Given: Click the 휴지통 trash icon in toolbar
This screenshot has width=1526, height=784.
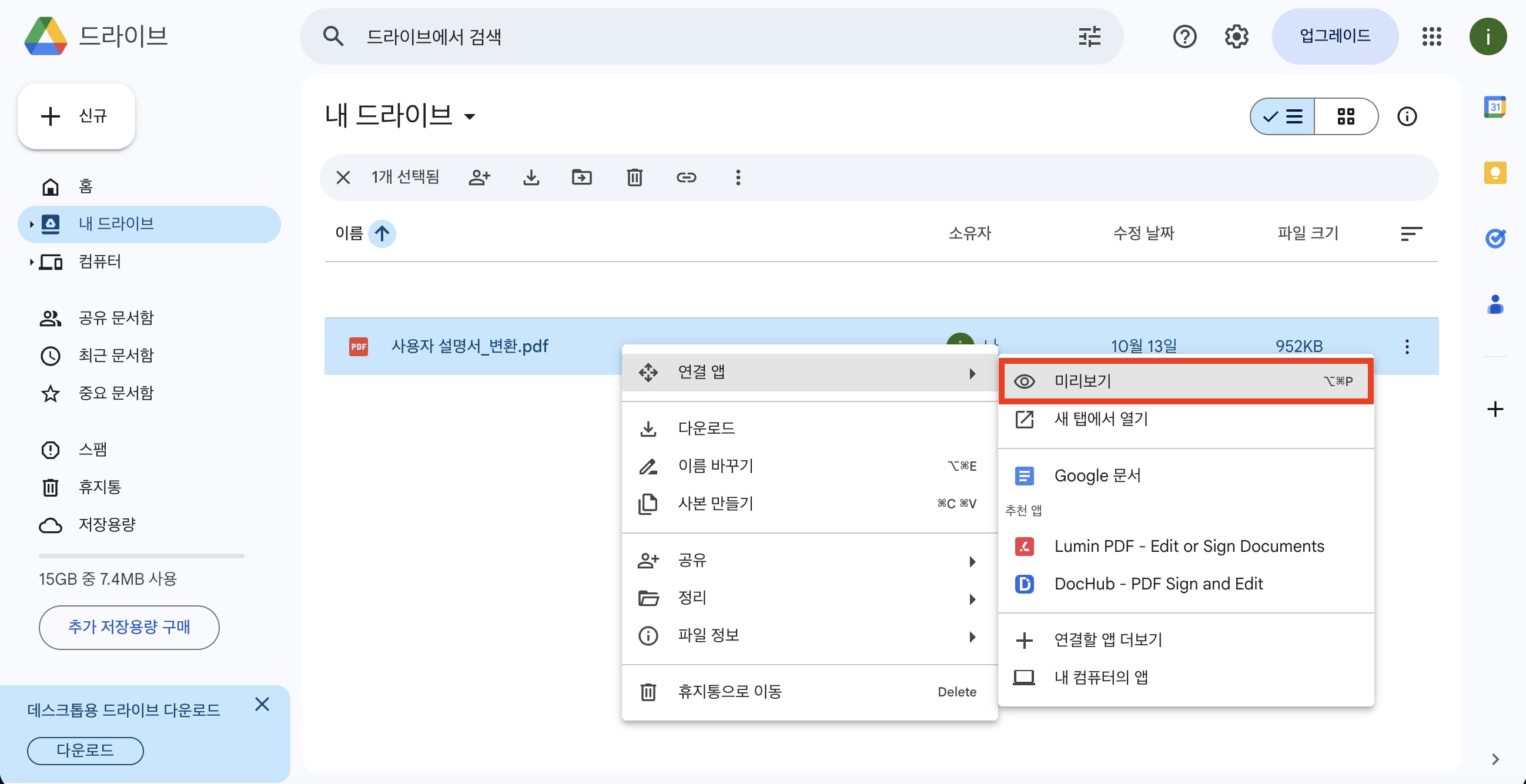Looking at the screenshot, I should 634,177.
